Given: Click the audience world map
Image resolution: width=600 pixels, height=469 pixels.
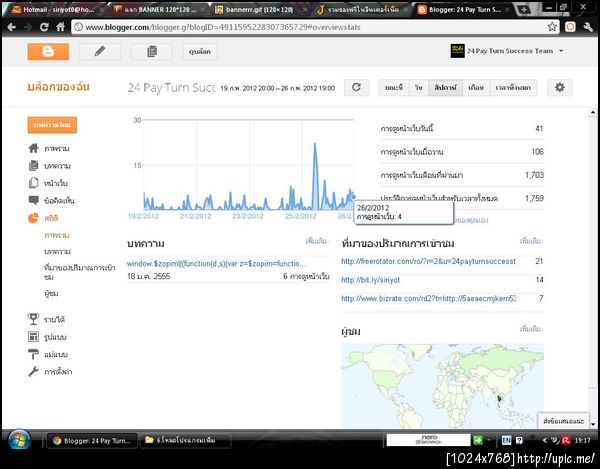Looking at the screenshot, I should pyautogui.click(x=442, y=385).
